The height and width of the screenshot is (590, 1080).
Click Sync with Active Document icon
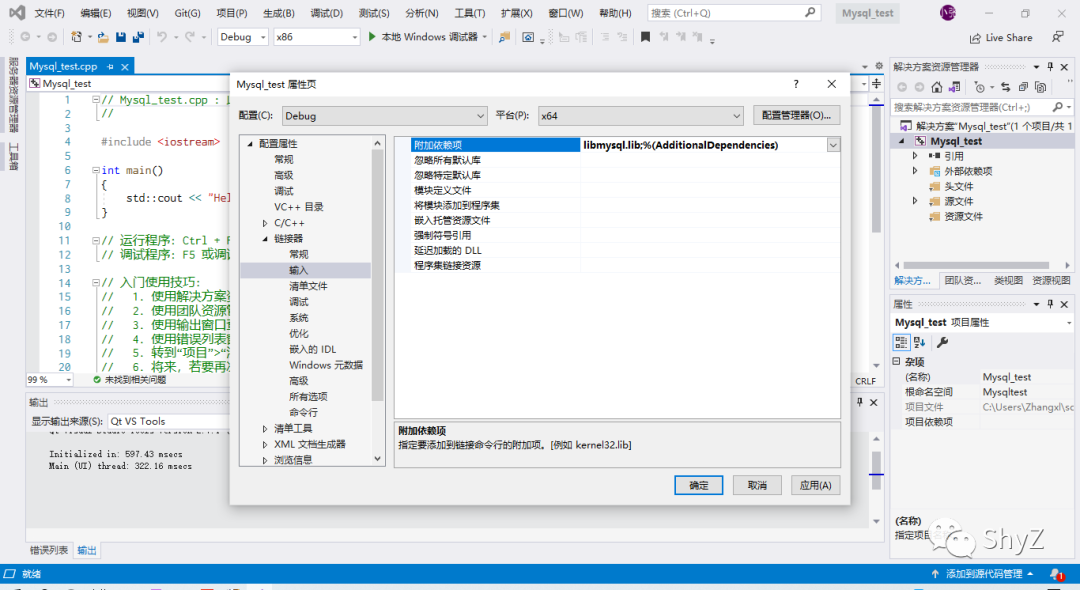click(1006, 87)
